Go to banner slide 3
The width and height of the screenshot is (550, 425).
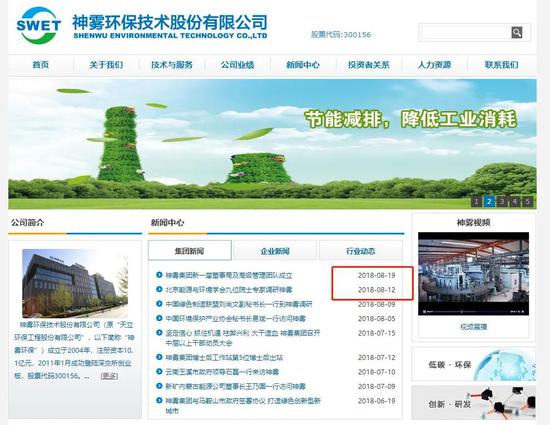click(502, 201)
